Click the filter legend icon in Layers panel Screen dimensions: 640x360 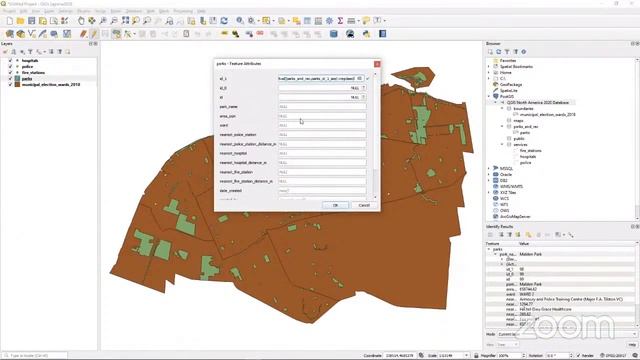point(30,52)
